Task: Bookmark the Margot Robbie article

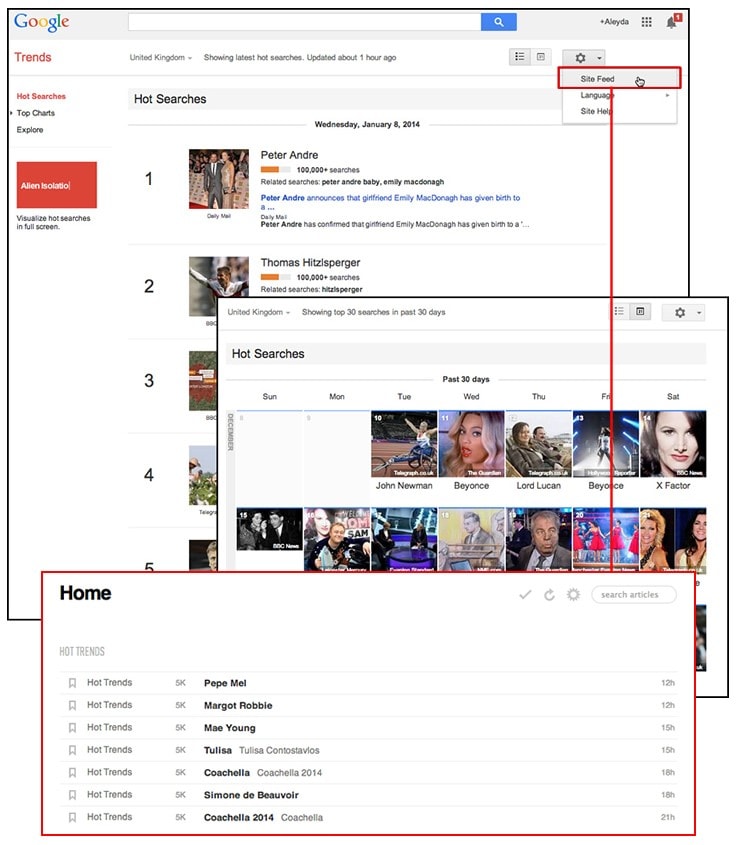Action: point(72,706)
